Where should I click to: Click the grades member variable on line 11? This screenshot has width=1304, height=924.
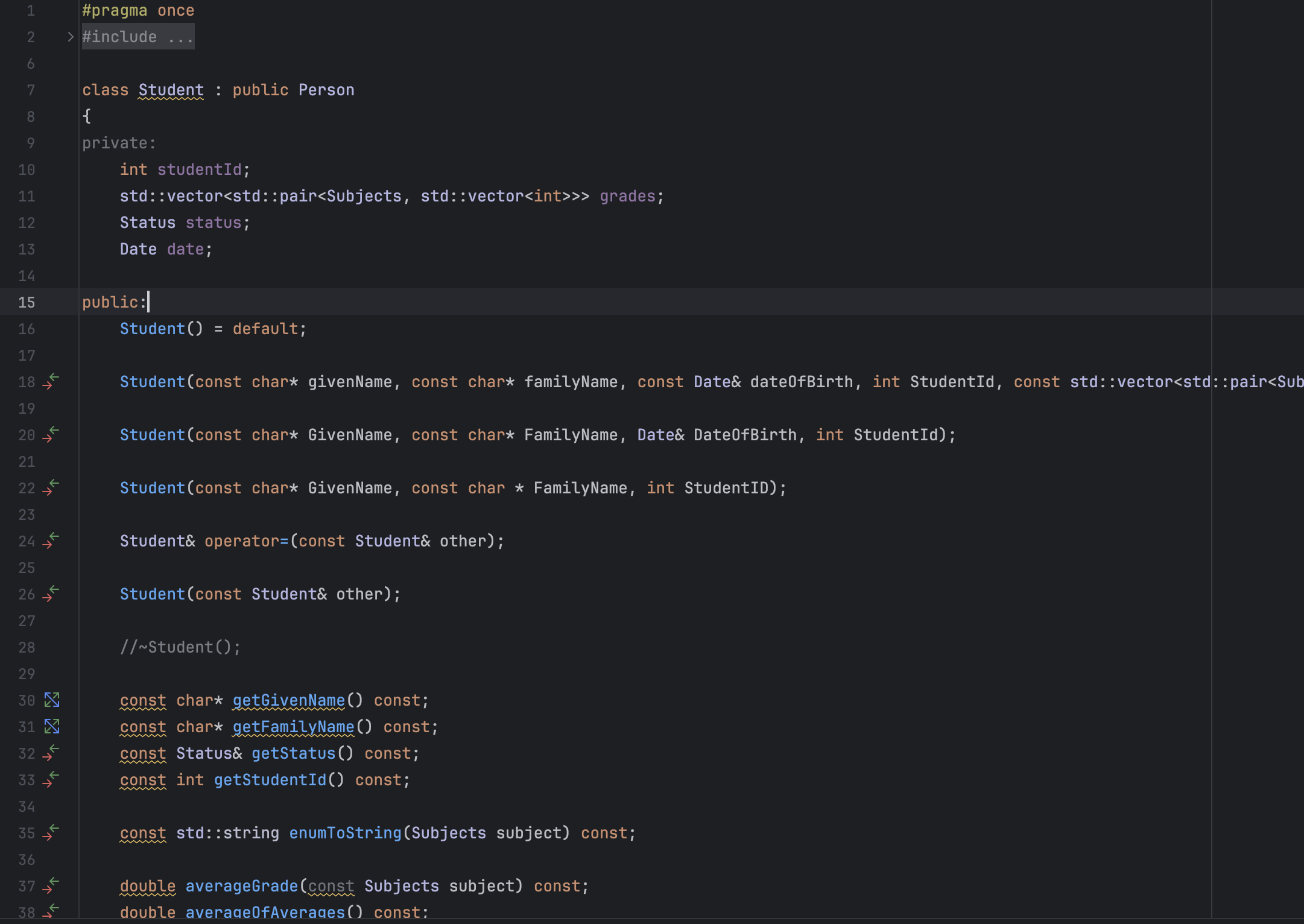[627, 196]
